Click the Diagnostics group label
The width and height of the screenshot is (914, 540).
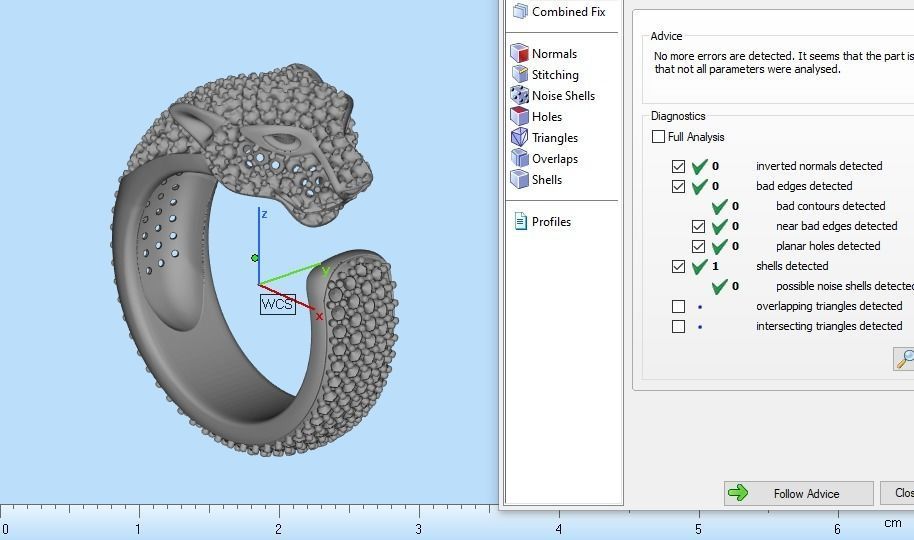(677, 115)
